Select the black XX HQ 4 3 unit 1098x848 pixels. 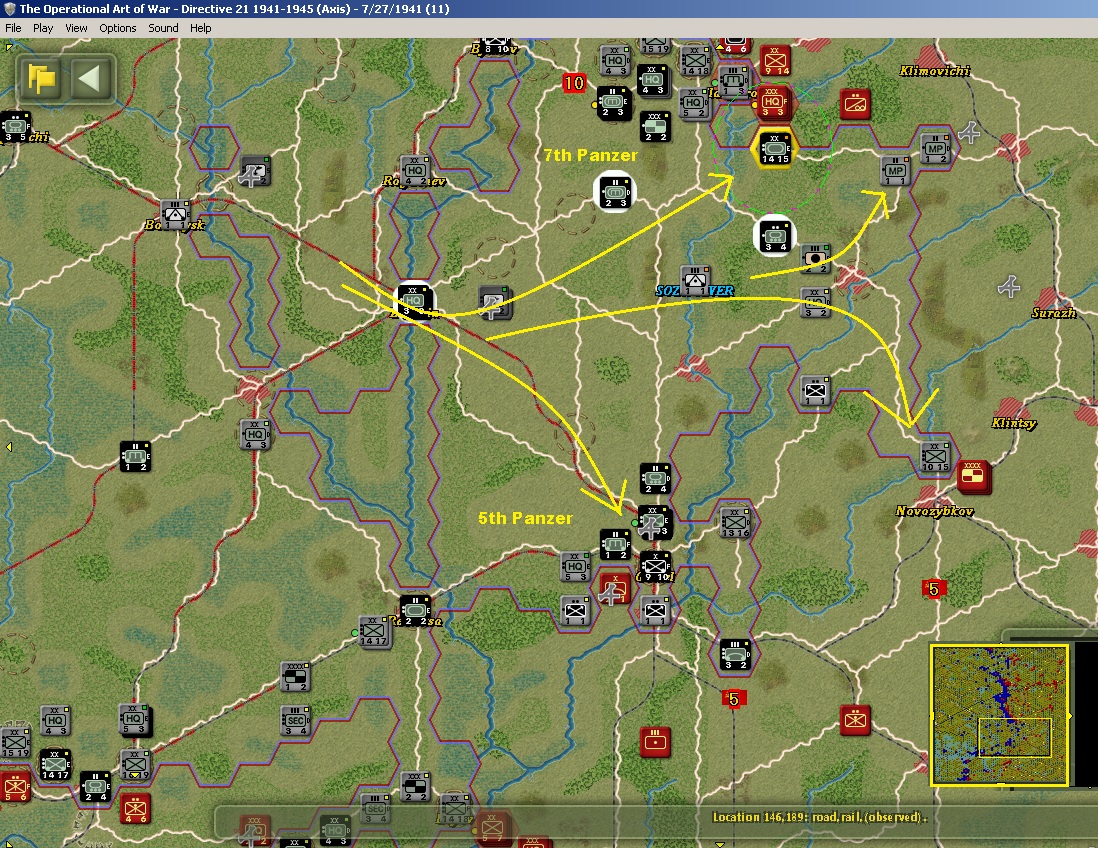[x=652, y=80]
